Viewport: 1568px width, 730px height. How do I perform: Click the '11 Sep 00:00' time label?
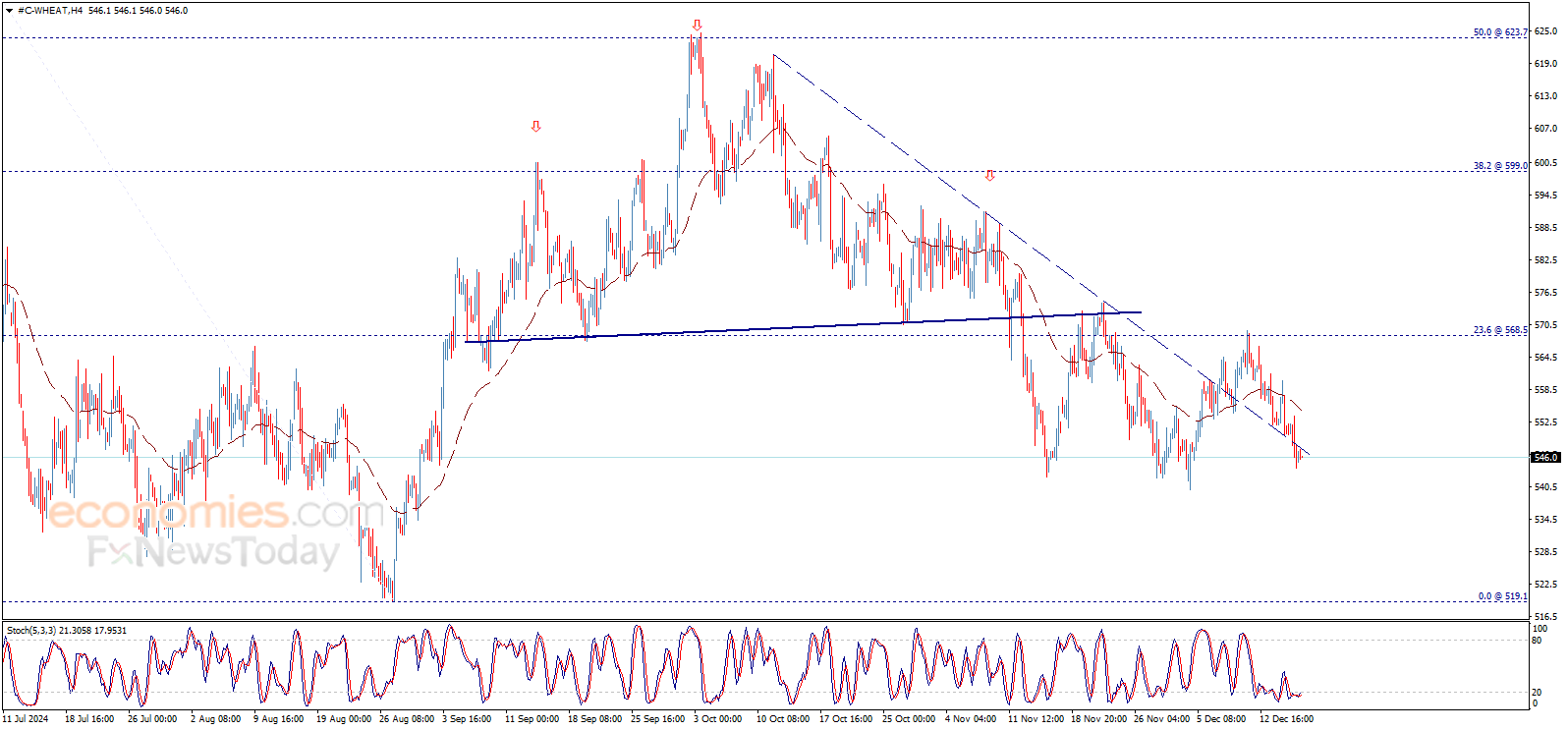click(x=532, y=719)
